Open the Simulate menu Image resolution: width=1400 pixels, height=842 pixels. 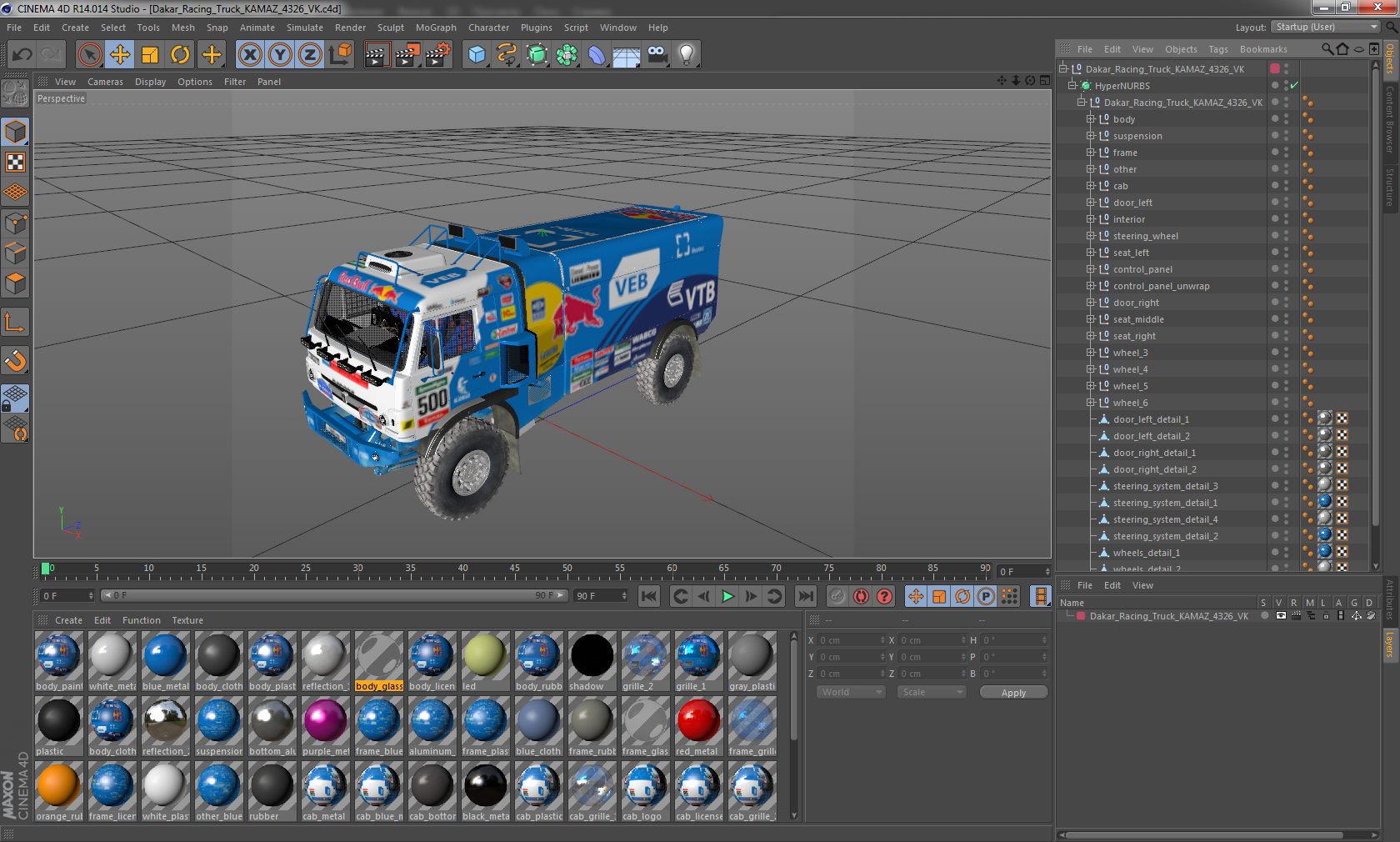point(305,28)
